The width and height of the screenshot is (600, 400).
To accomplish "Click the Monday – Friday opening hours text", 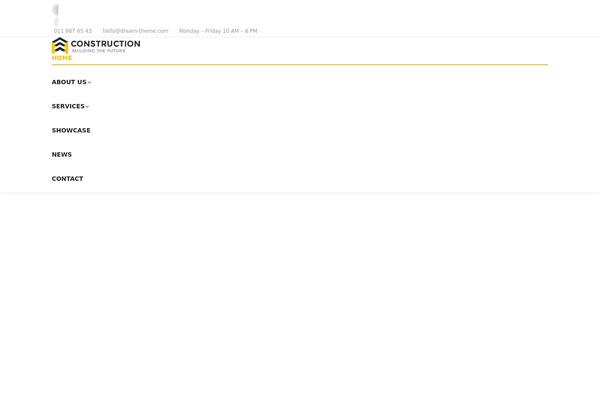I will pos(218,31).
